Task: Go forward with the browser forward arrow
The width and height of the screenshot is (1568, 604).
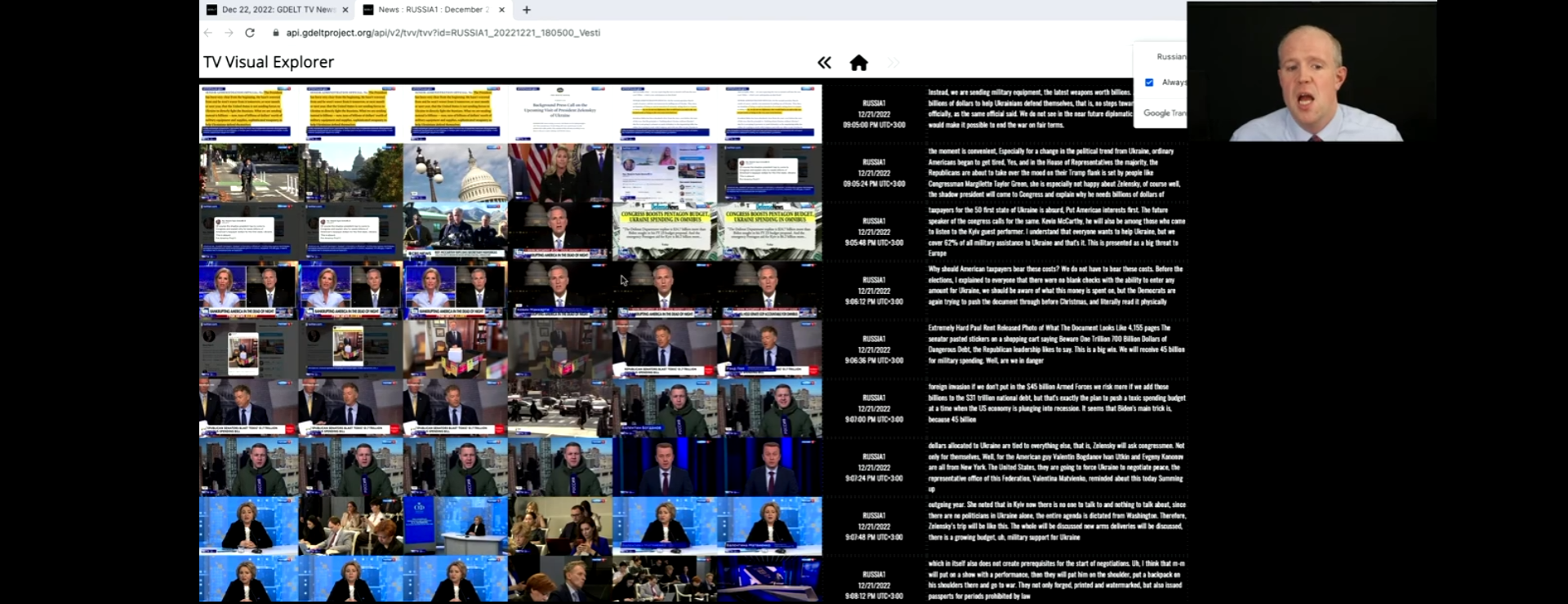Action: (229, 33)
